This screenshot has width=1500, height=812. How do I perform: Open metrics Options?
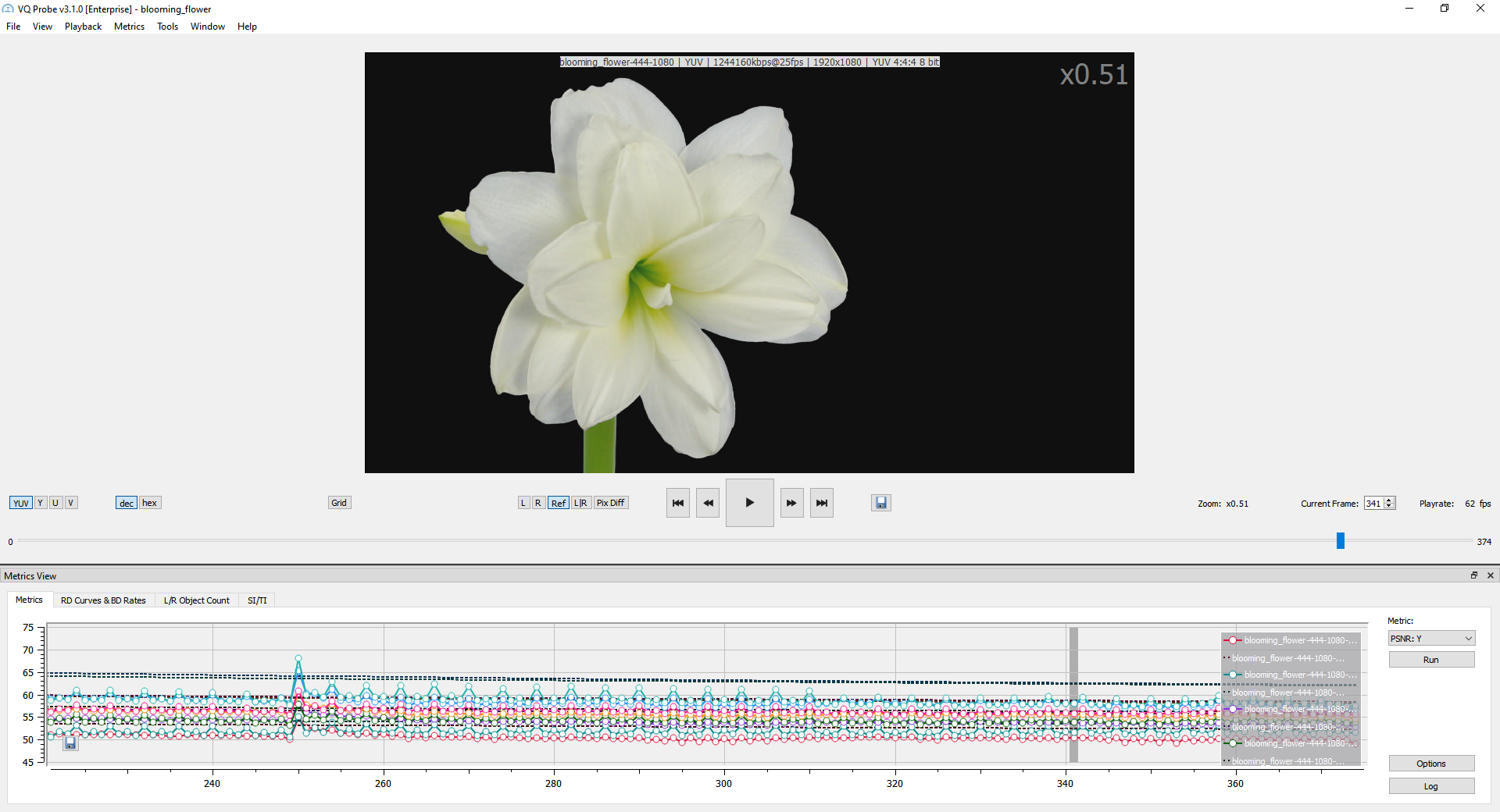(1431, 764)
